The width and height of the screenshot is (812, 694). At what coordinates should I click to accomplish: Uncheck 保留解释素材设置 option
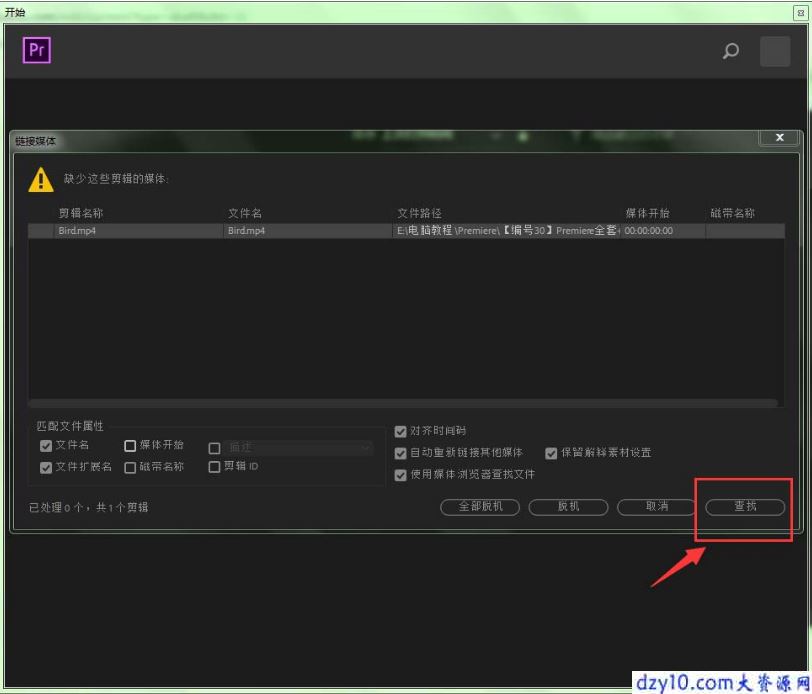(x=551, y=453)
